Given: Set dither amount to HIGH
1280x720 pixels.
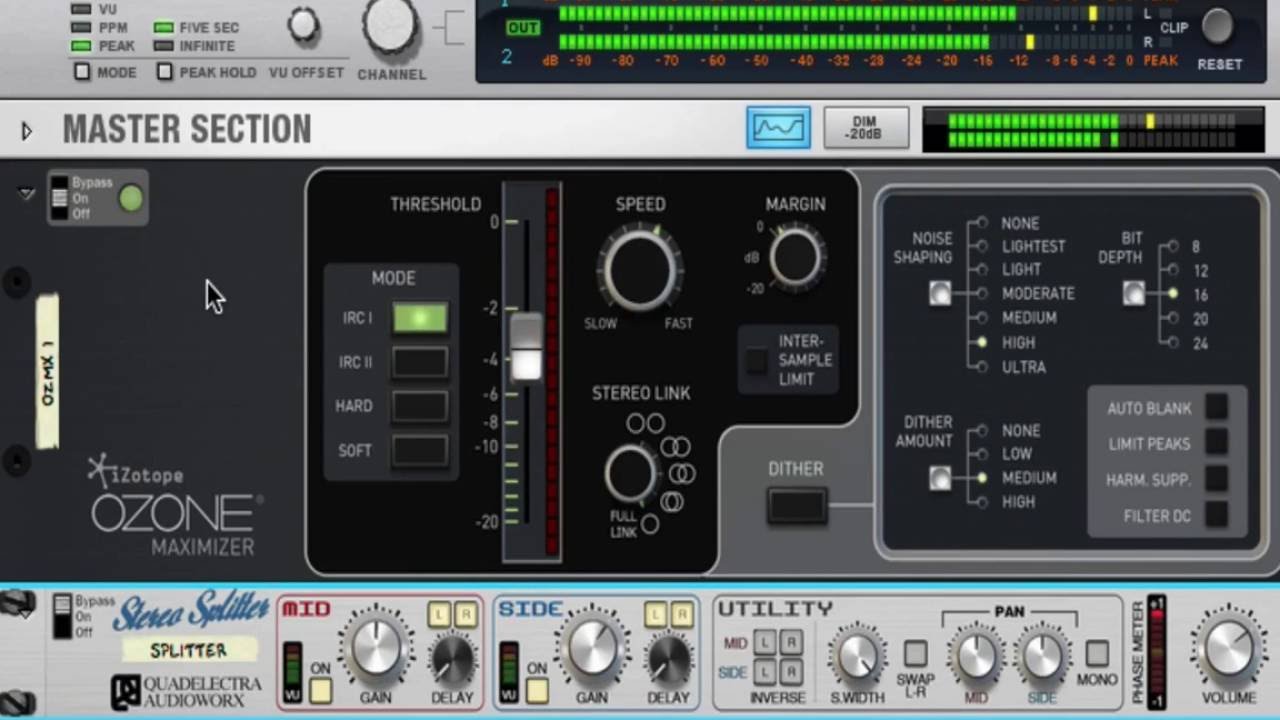Looking at the screenshot, I should (x=983, y=502).
